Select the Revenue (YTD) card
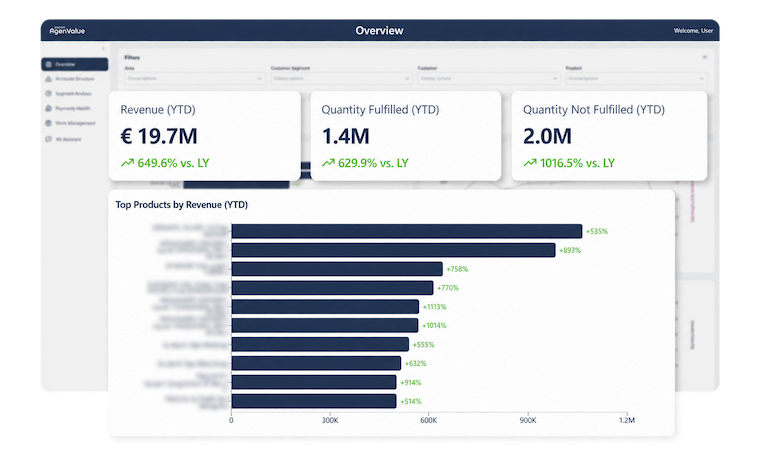 (205, 136)
